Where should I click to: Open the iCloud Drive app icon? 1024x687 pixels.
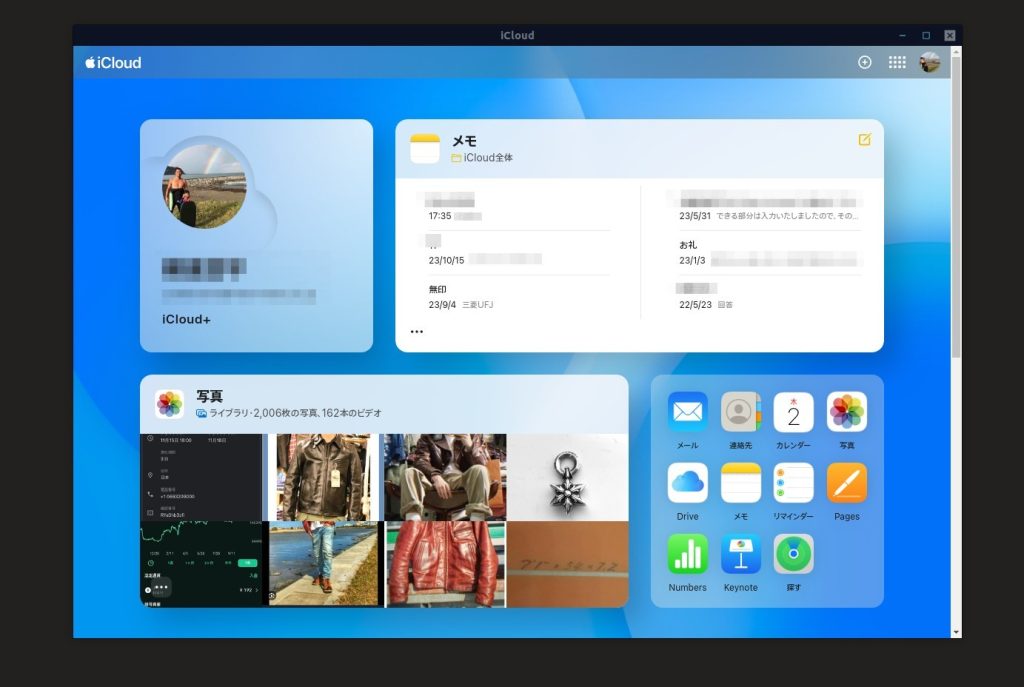pyautogui.click(x=687, y=483)
